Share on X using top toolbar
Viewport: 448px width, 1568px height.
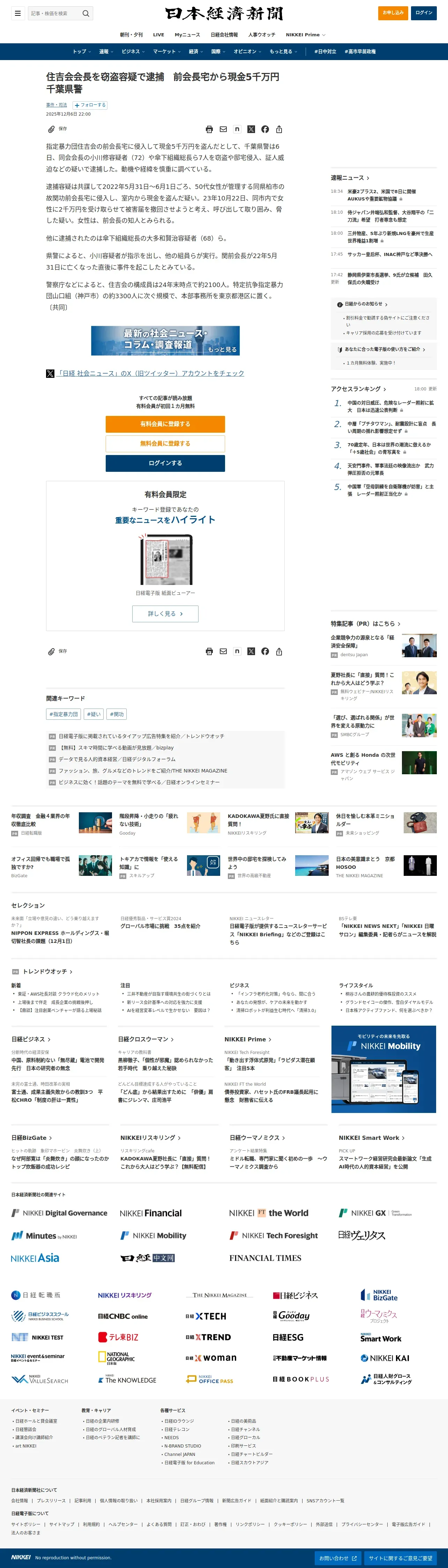(251, 129)
